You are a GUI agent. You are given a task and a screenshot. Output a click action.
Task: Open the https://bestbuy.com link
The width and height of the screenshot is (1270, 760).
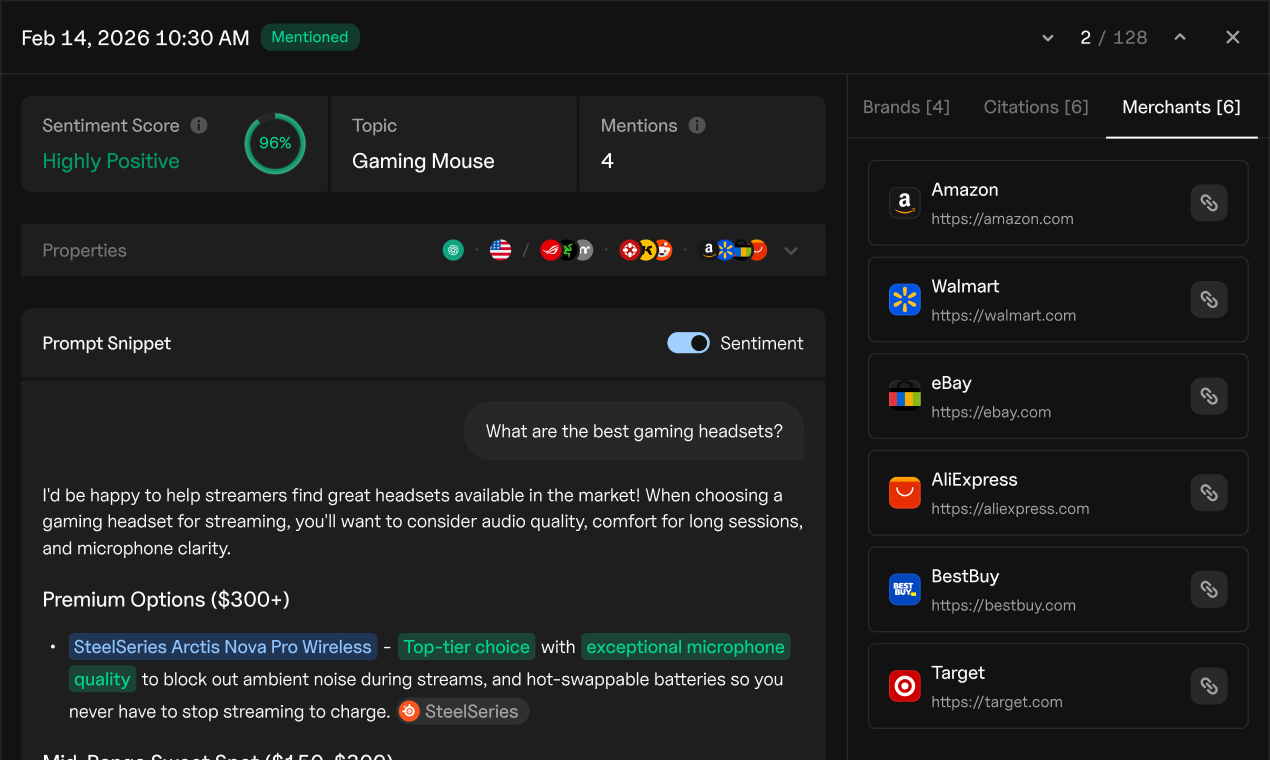click(x=1003, y=605)
